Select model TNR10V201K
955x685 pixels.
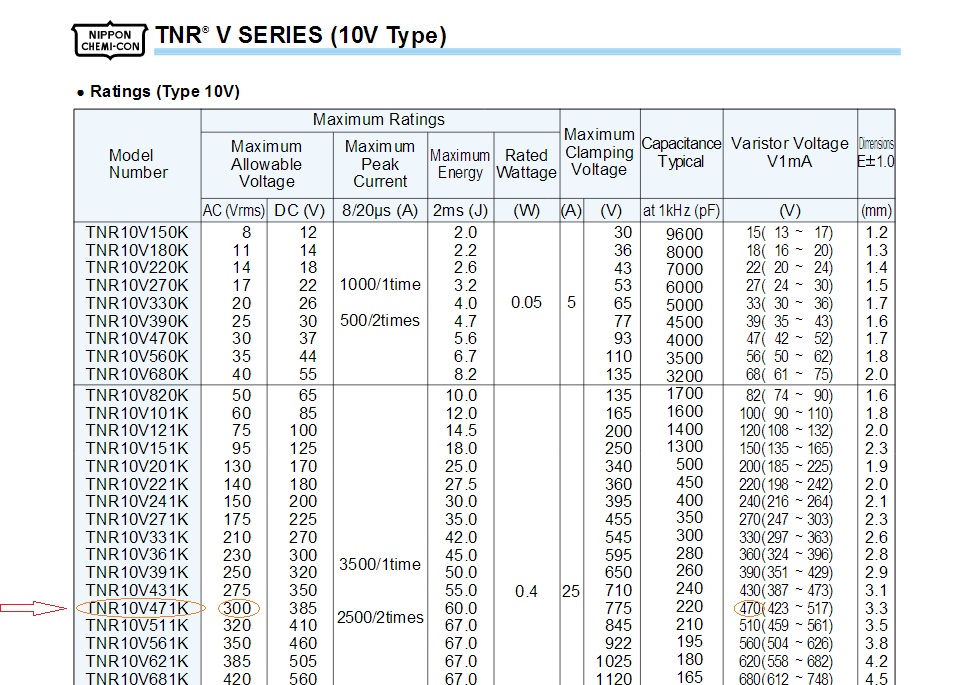(x=137, y=466)
